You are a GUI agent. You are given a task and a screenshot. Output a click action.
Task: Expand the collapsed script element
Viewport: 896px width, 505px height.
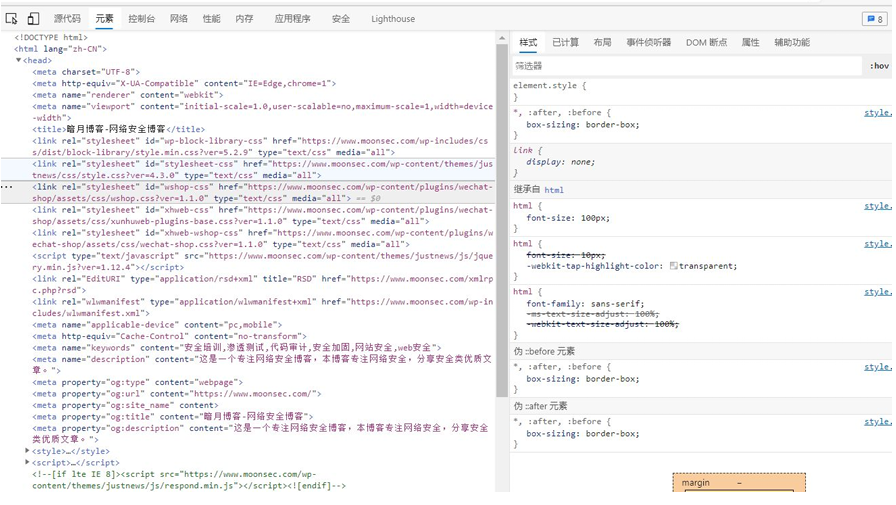[27, 462]
